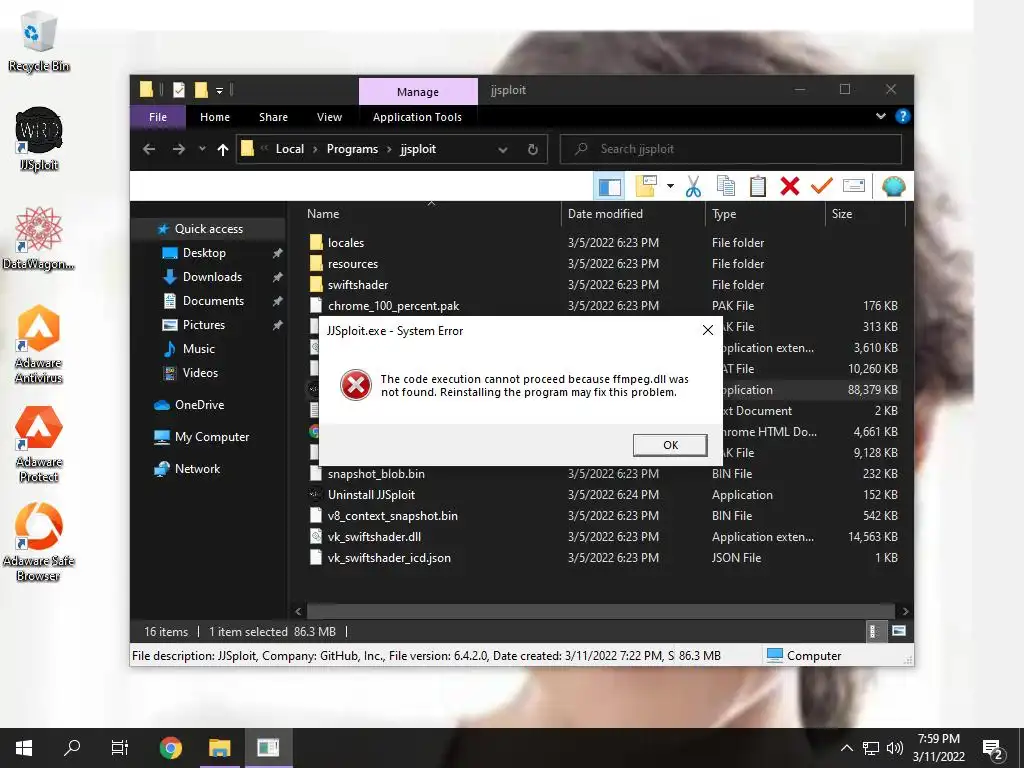Open Windows Start menu
This screenshot has width=1024, height=768.
tap(24, 748)
